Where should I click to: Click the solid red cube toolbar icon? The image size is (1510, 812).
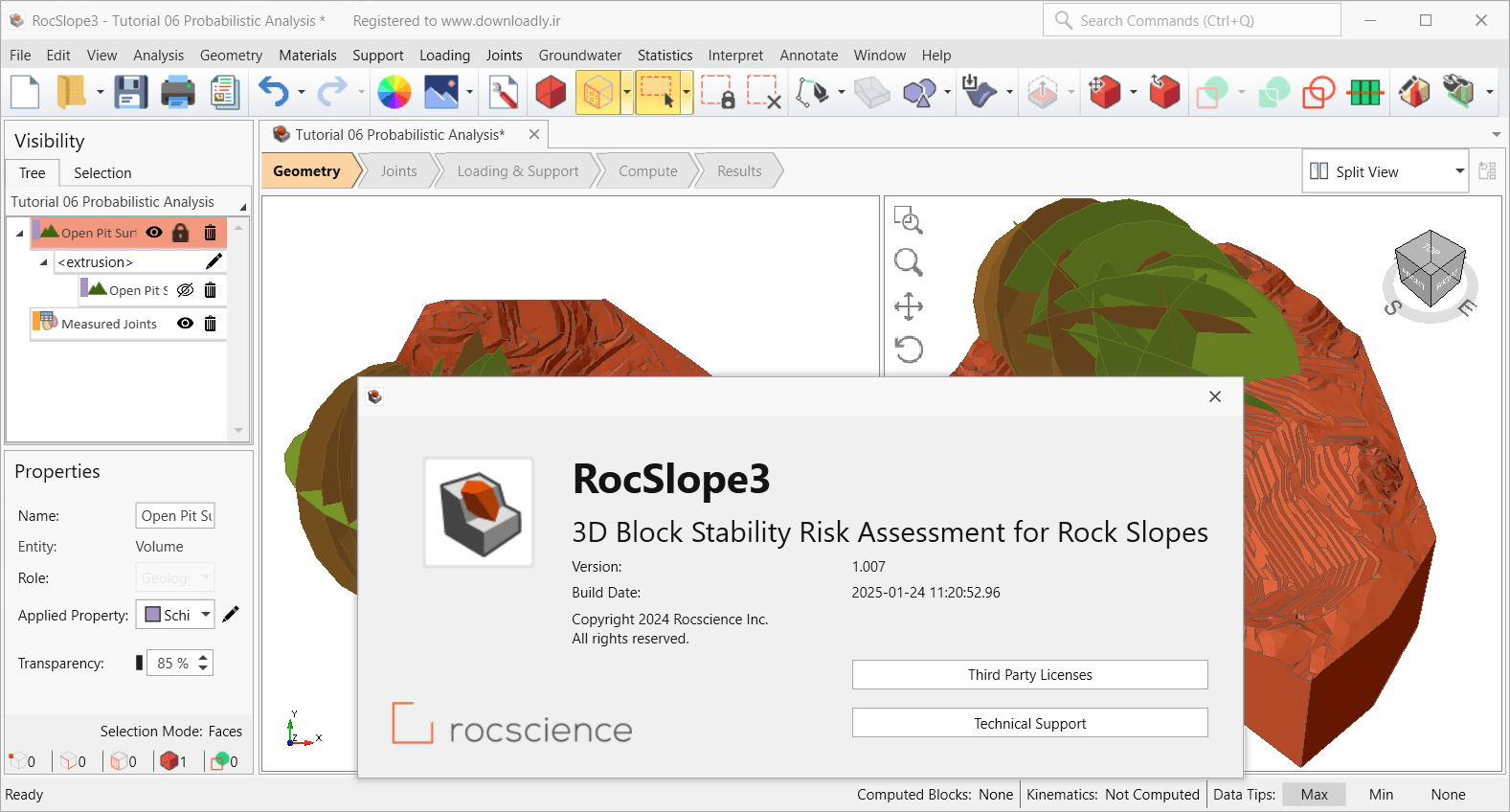(x=551, y=93)
